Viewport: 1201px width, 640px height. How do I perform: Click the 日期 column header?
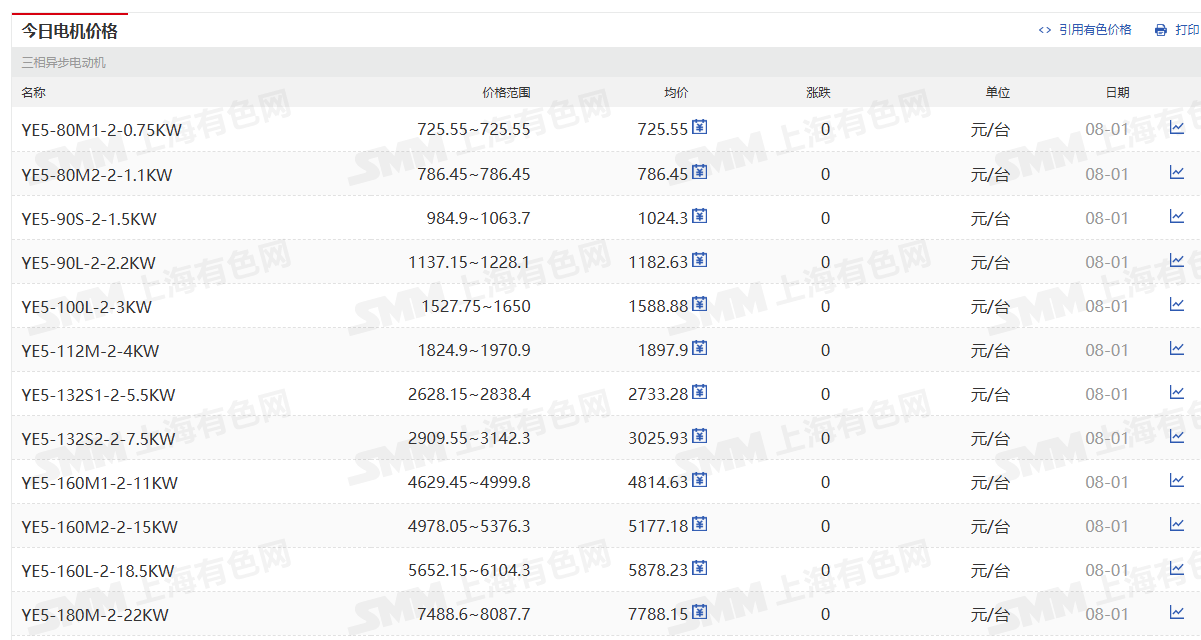[x=1117, y=92]
